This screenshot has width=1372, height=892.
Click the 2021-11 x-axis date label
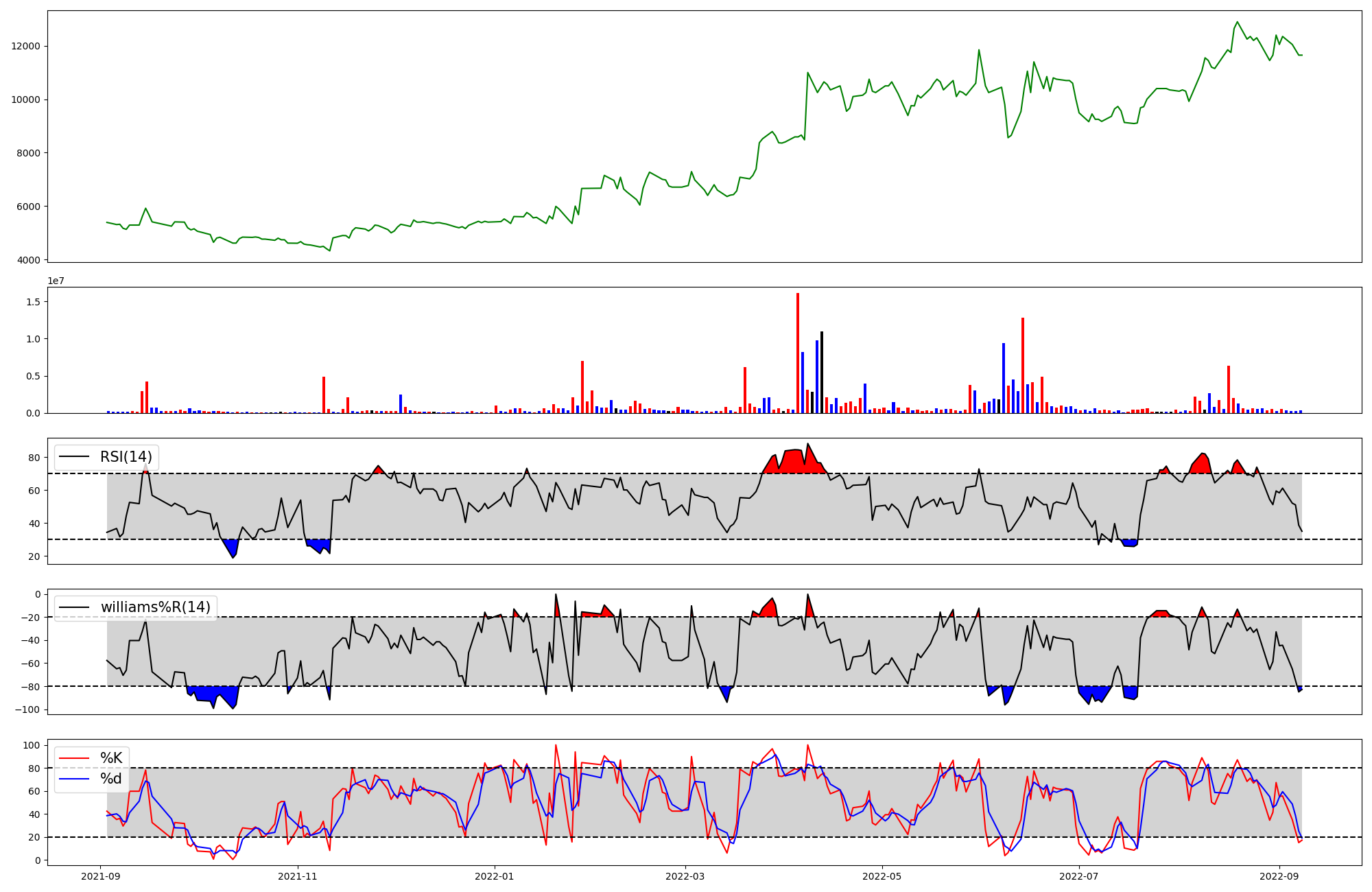coord(298,876)
